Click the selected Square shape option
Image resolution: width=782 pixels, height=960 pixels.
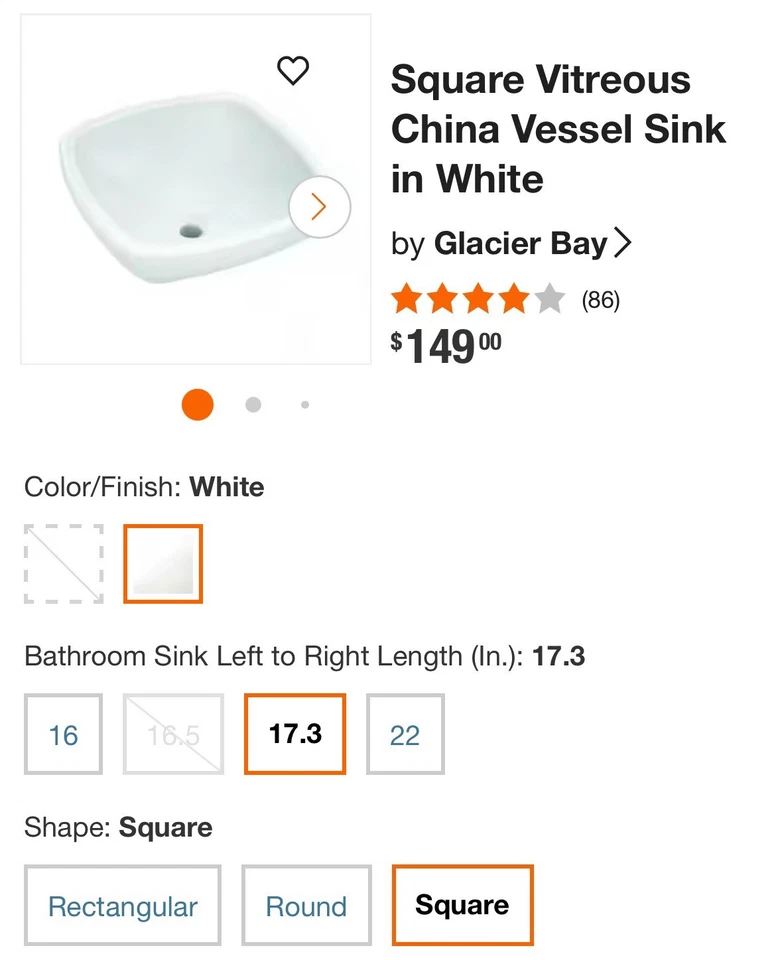pos(462,905)
